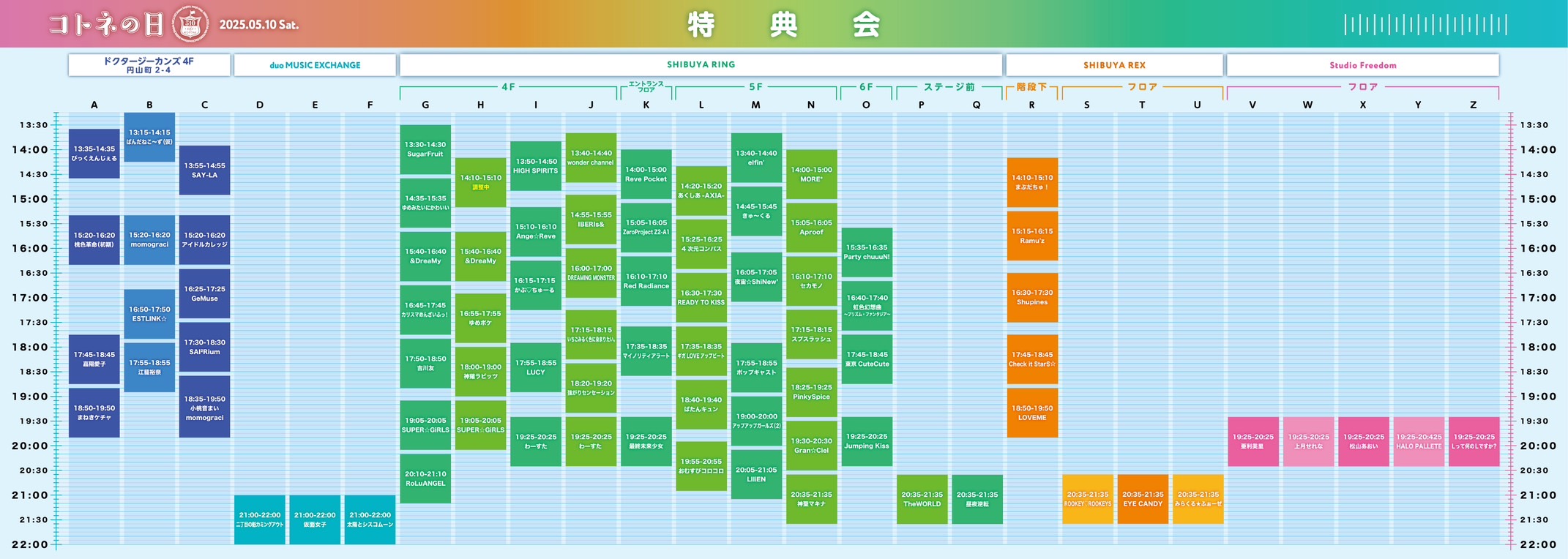The width and height of the screenshot is (1568, 559).
Task: Choose the ドクタージーカンズ 4F venue header
Action: (x=149, y=65)
